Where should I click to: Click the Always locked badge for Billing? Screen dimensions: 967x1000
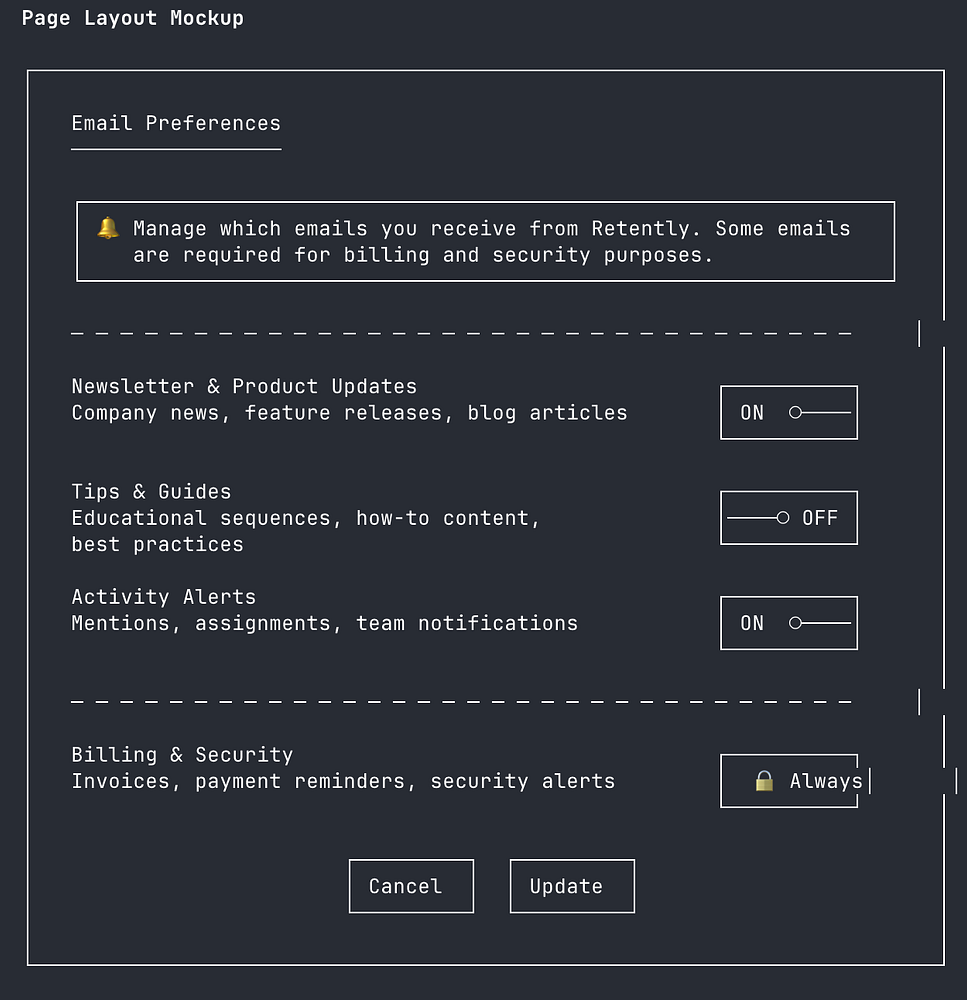tap(789, 781)
